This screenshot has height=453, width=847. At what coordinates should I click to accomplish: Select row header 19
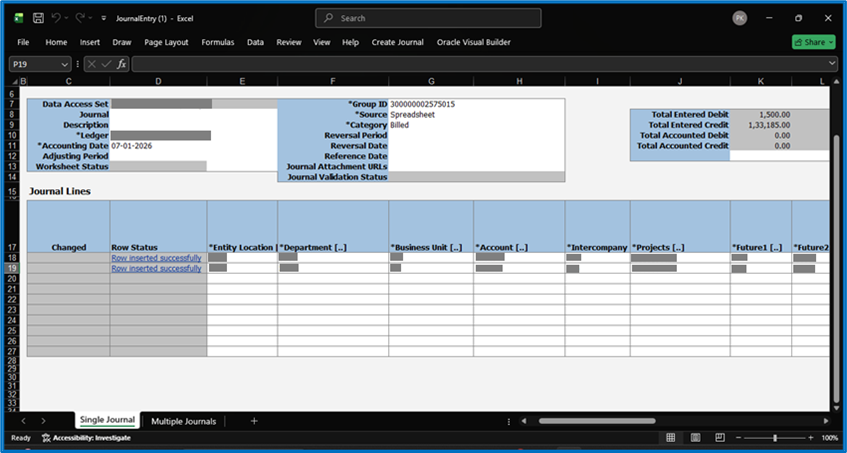[12, 268]
